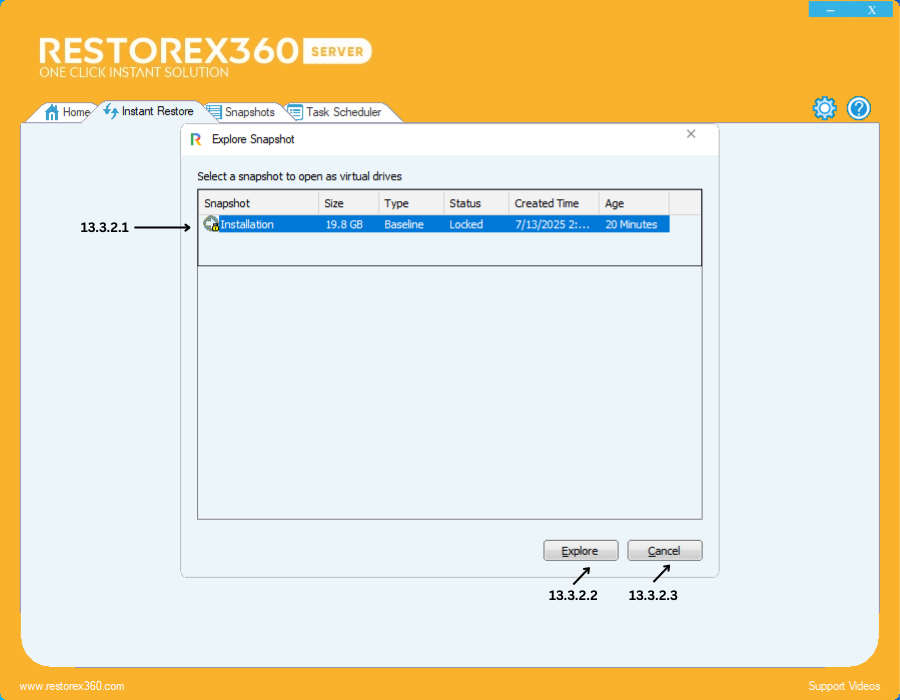Open the www.restorex360.com link

pos(72,686)
